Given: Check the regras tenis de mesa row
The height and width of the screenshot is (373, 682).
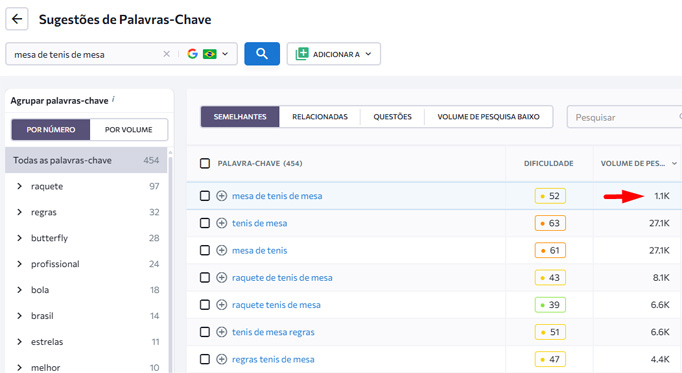Looking at the screenshot, I should (205, 359).
